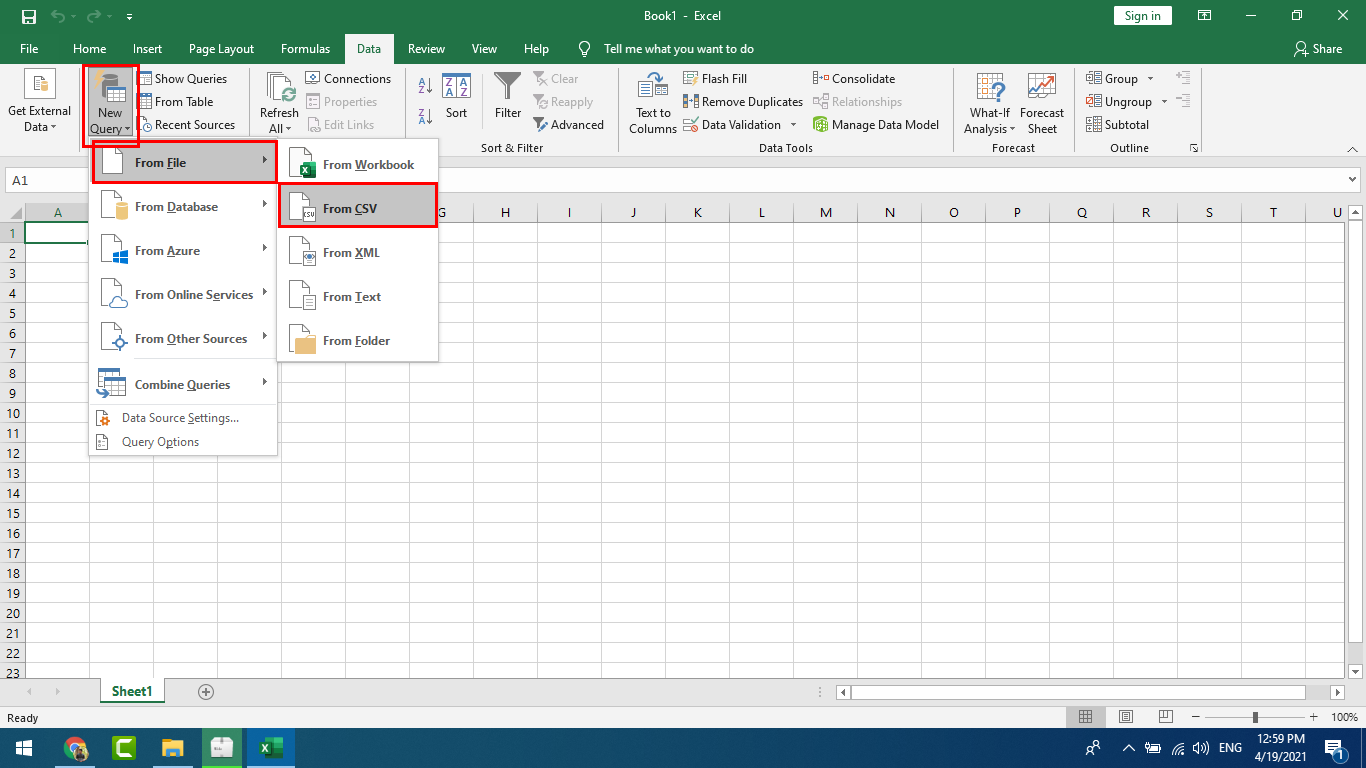The image size is (1366, 768).
Task: Click the Sign in button
Action: [1142, 16]
